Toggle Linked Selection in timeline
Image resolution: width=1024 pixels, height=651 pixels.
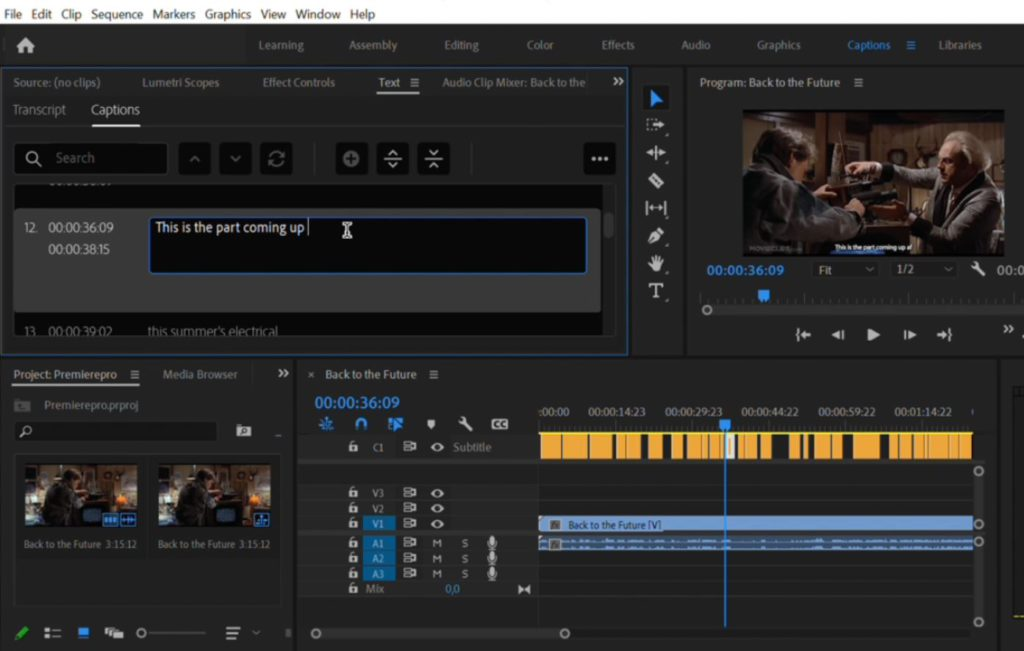[396, 424]
